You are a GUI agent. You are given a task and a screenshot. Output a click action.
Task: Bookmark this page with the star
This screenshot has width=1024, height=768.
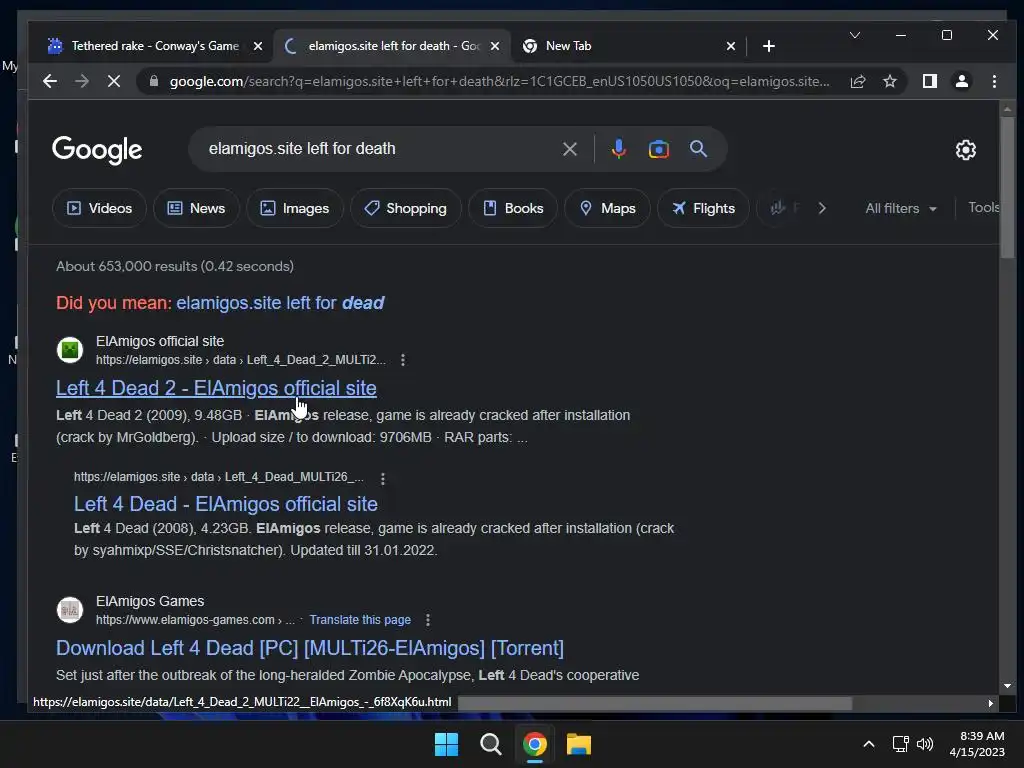[889, 81]
